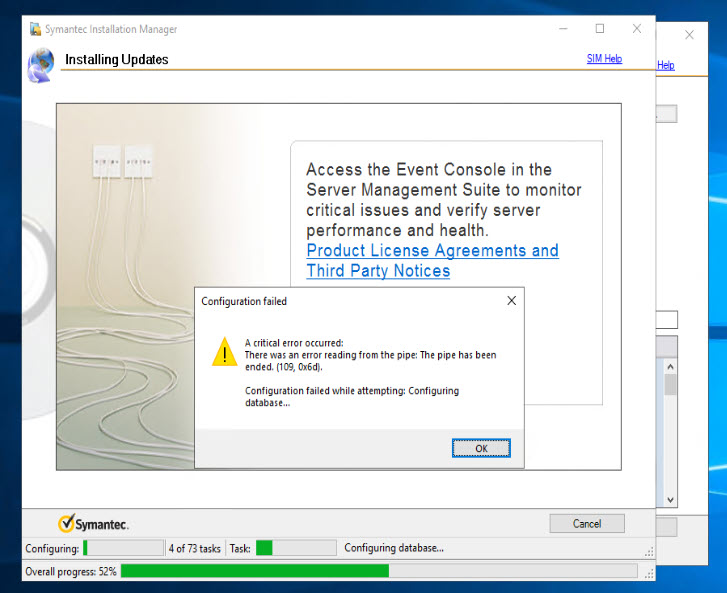Click the Configuring progress bar
Viewport: 727px width, 593px height.
pyautogui.click(x=123, y=548)
